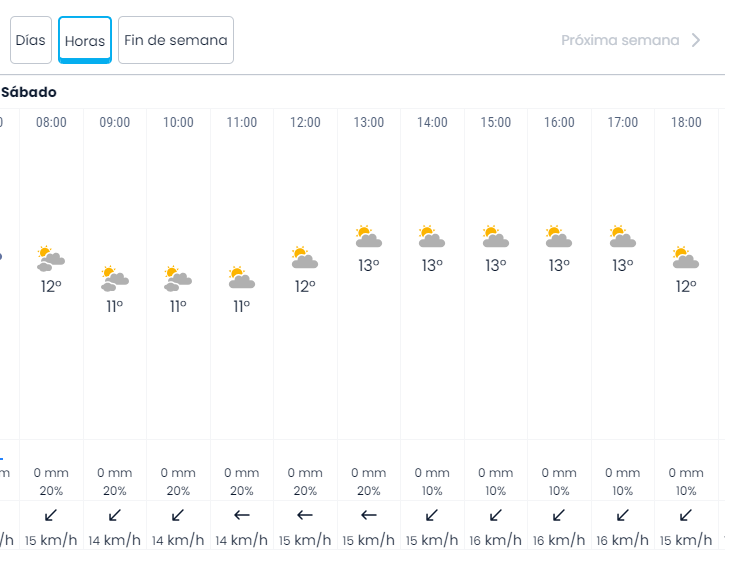Click the 11:00 west wind arrow
The image size is (730, 565).
click(x=241, y=515)
